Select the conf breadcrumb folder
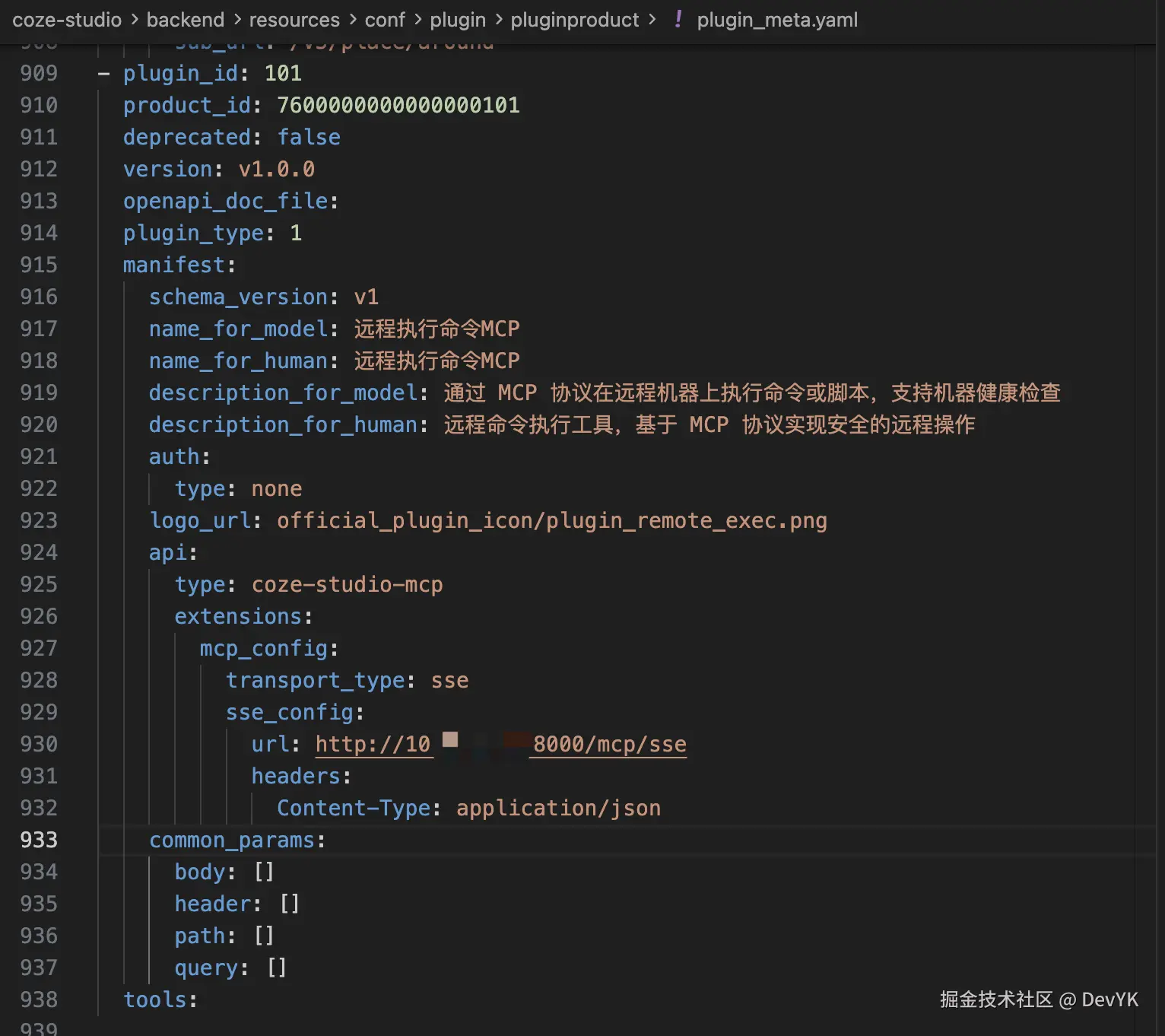The height and width of the screenshot is (1036, 1165). coord(385,20)
